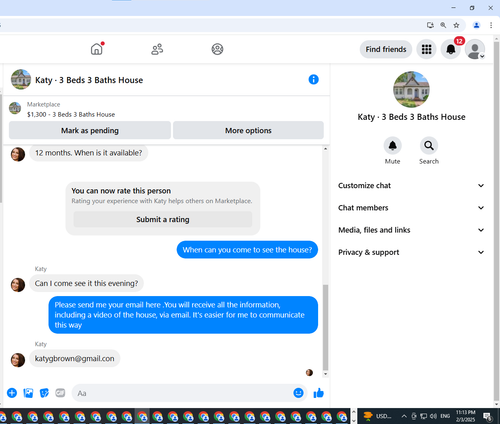Click the seen indicator small avatar

click(x=309, y=373)
